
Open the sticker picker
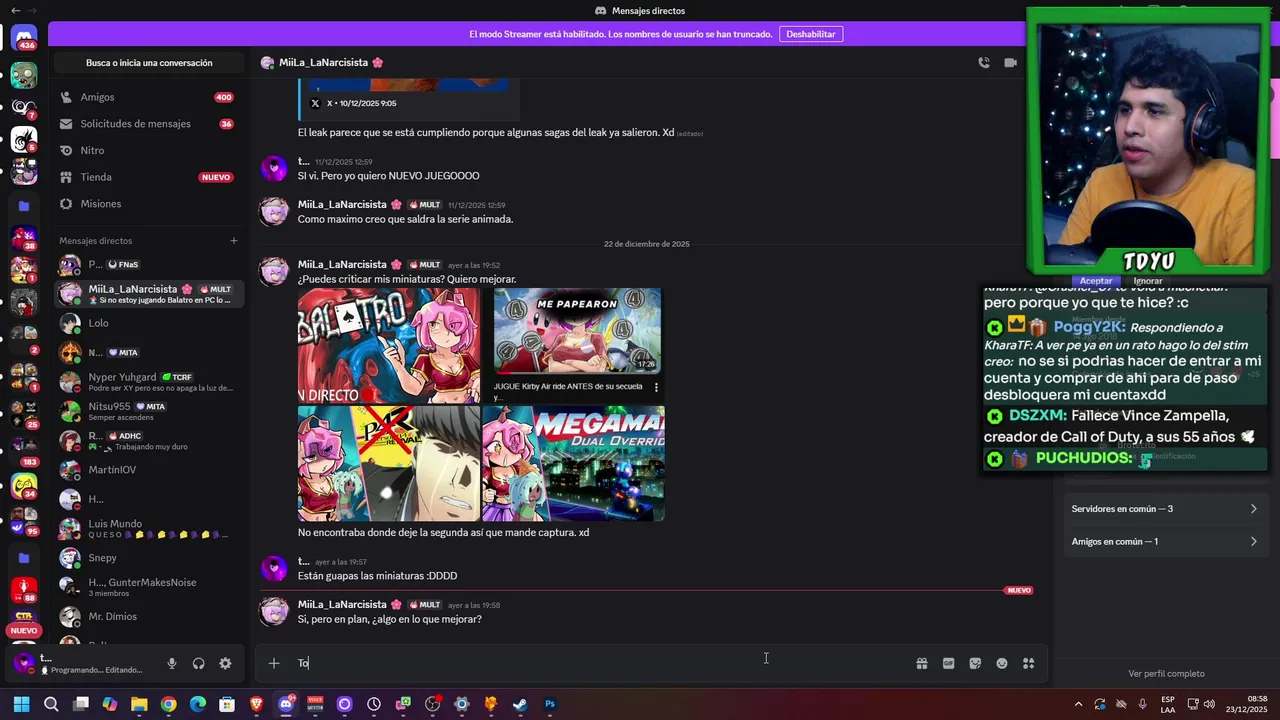[x=975, y=663]
